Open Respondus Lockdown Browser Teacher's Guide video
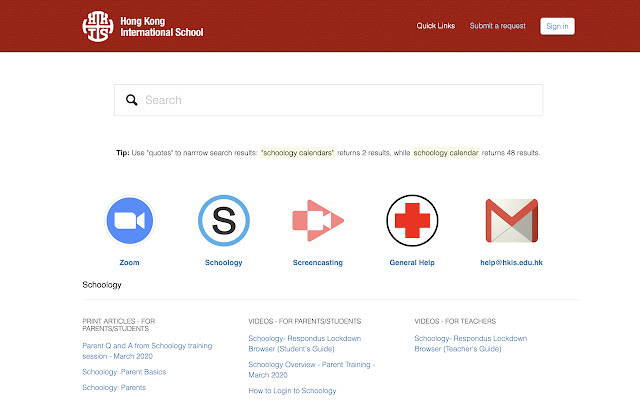Viewport: 640px width, 400px height. [471, 343]
